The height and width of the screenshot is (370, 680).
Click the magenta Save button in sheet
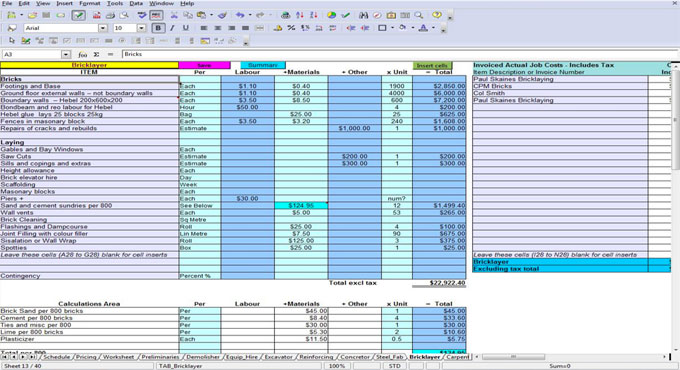tap(204, 65)
